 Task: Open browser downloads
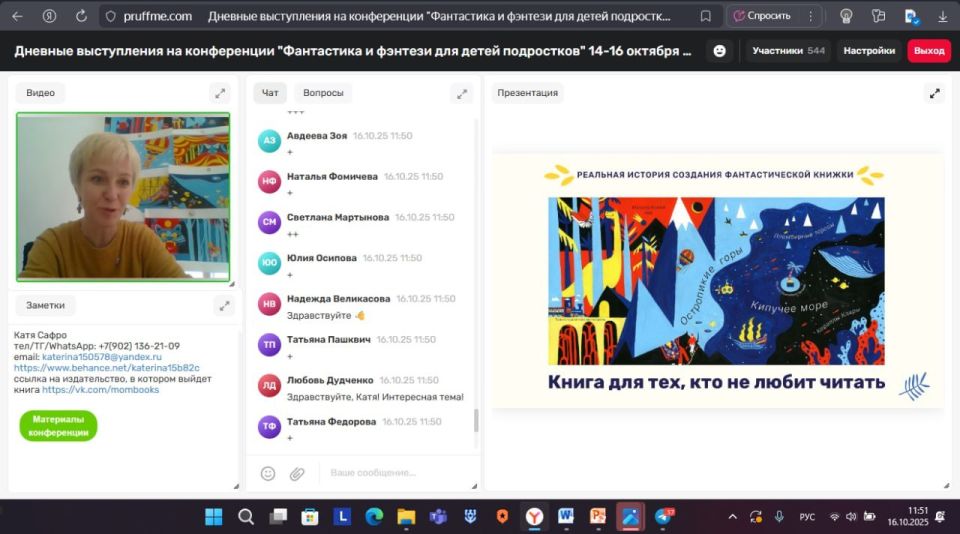tap(941, 16)
